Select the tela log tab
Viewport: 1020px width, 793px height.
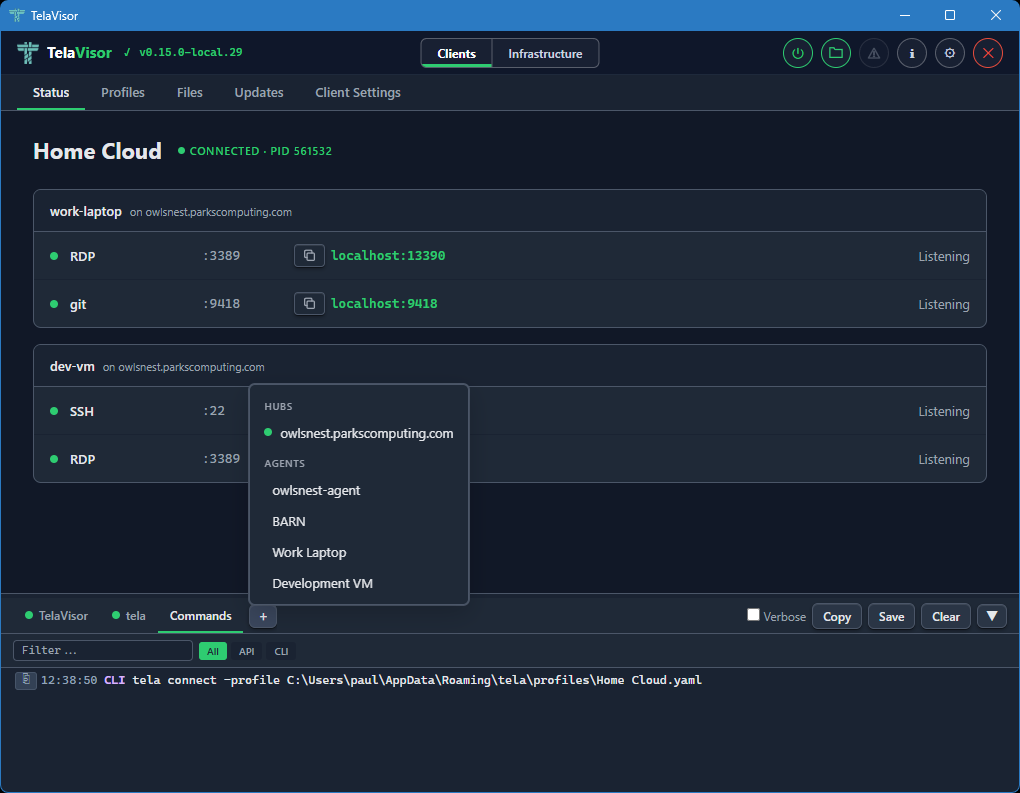pyautogui.click(x=129, y=616)
